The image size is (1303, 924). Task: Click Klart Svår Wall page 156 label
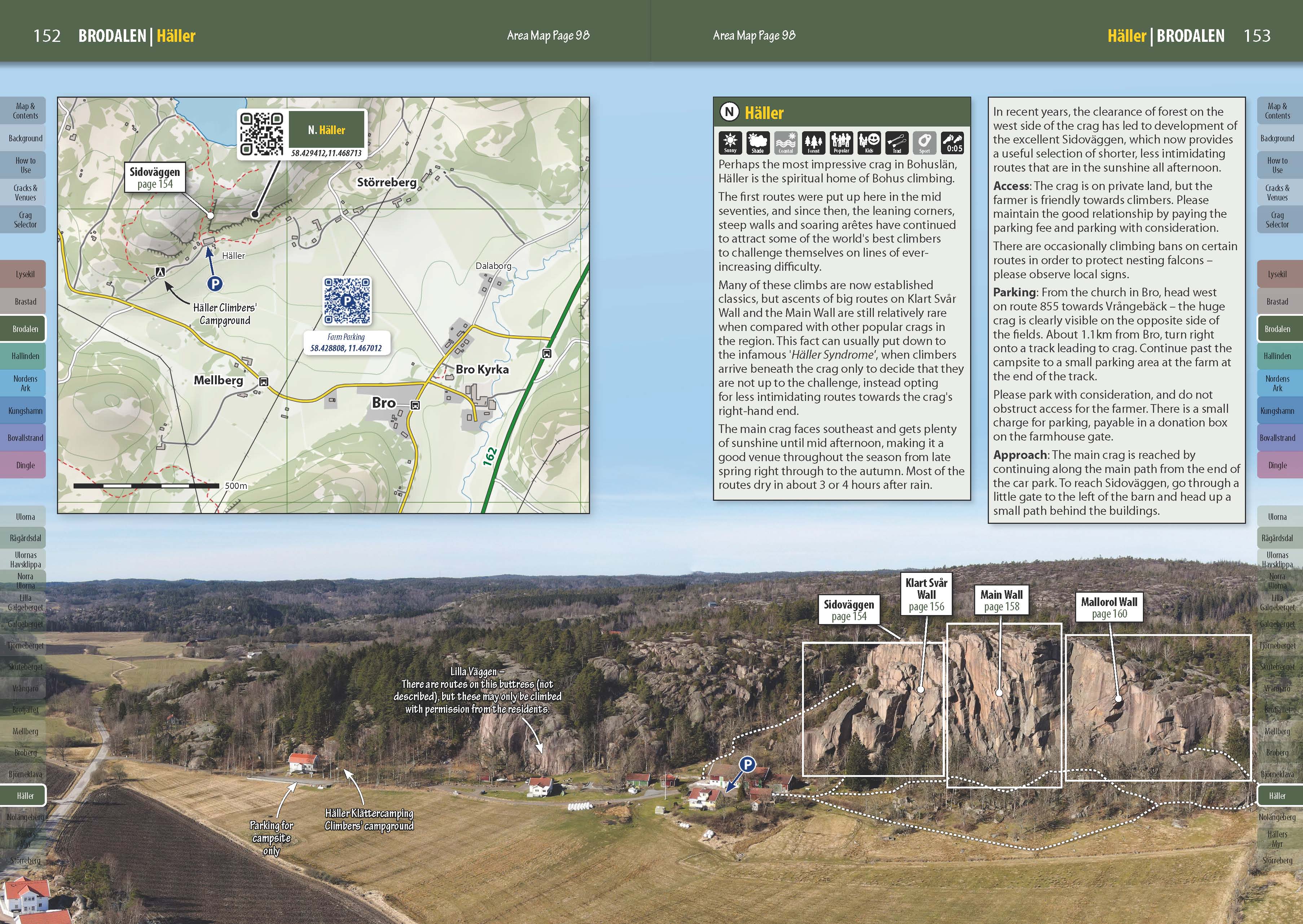[x=926, y=594]
